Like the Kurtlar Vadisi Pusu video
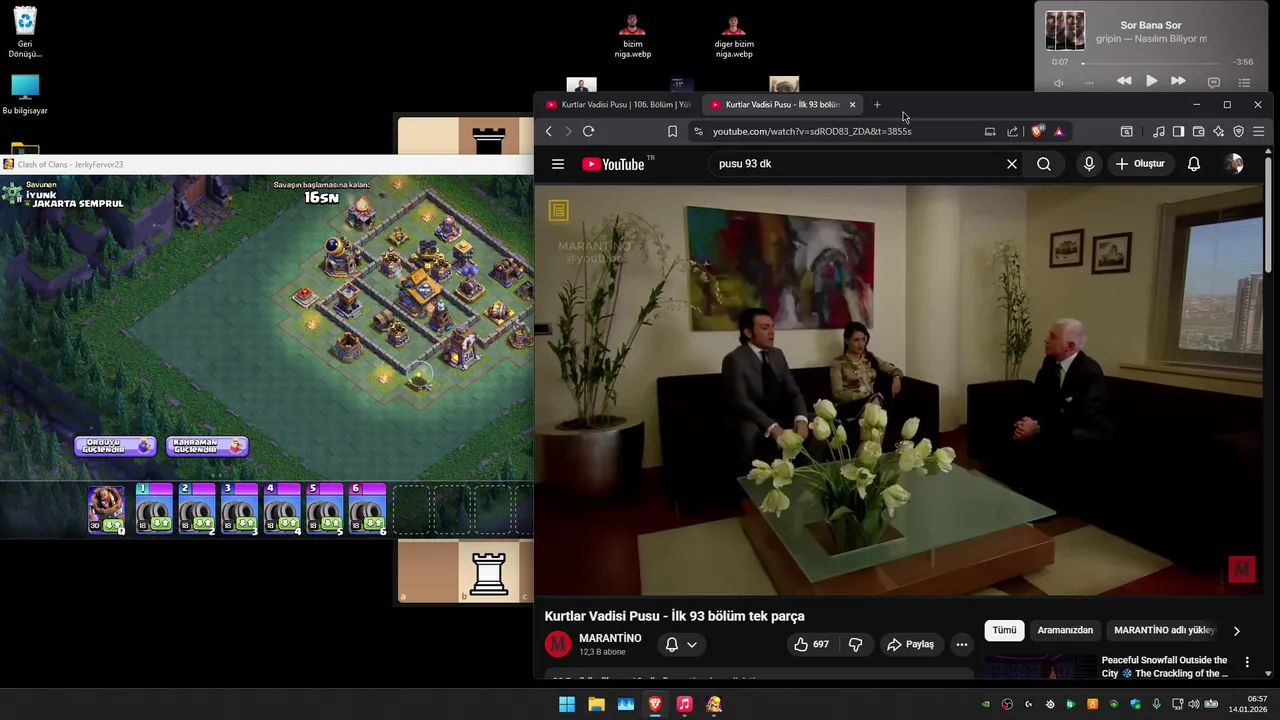 click(811, 645)
